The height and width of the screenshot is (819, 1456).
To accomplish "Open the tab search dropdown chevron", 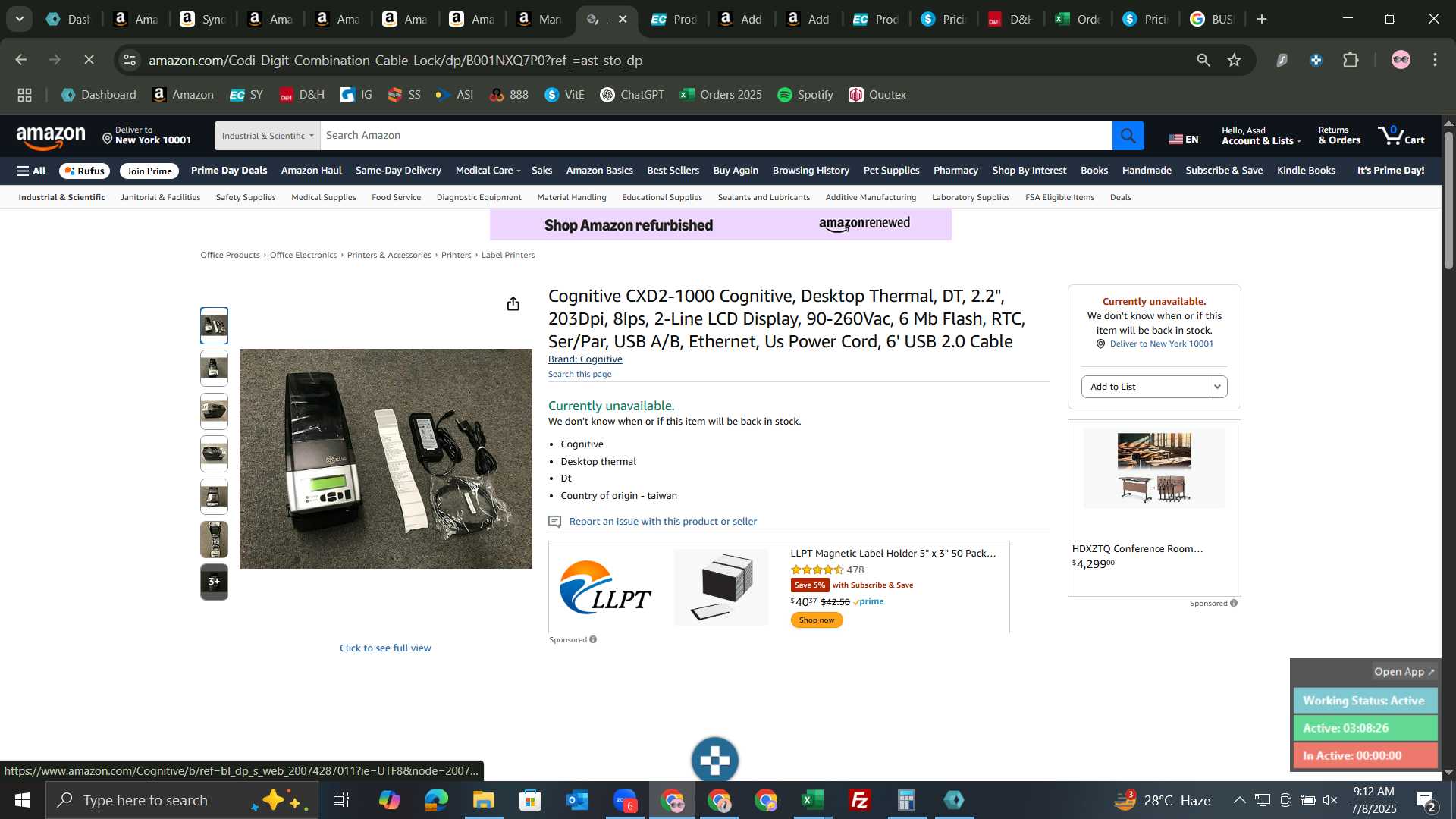I will [x=20, y=19].
